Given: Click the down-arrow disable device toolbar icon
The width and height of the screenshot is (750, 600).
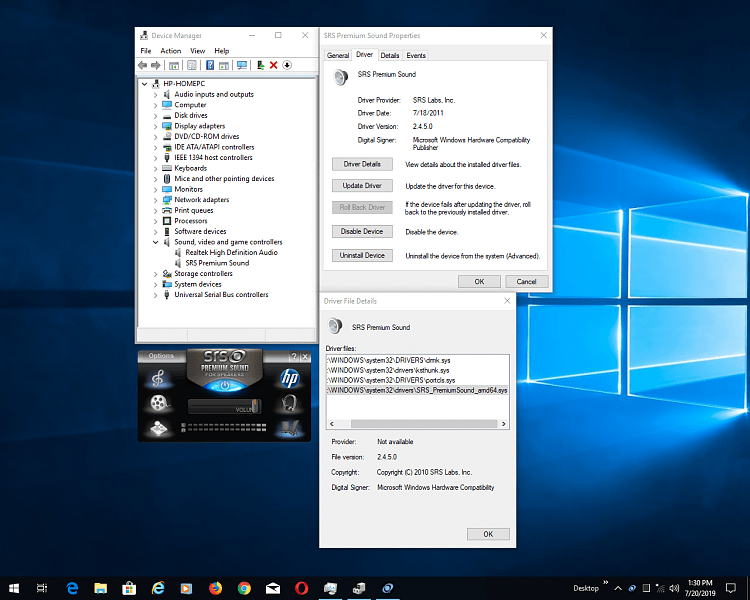Looking at the screenshot, I should 287,65.
